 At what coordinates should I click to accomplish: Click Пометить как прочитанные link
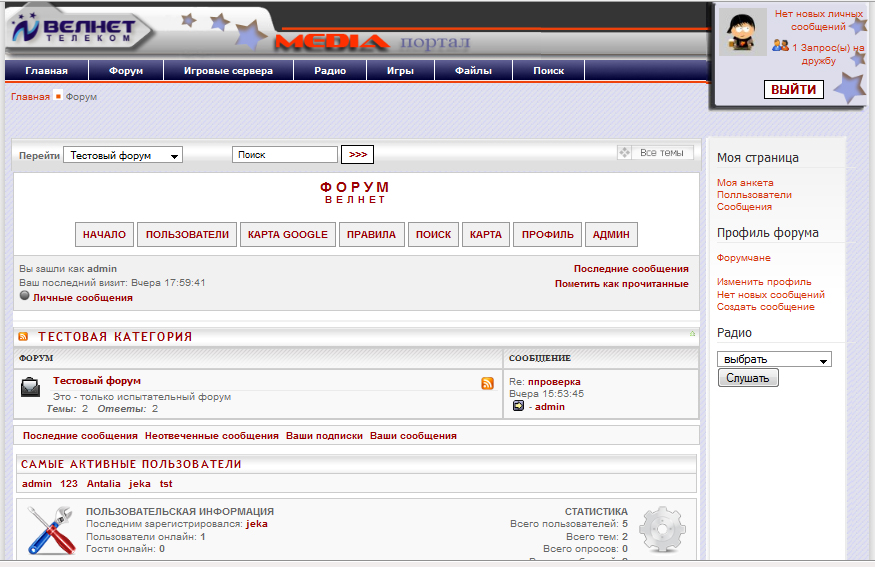tap(622, 284)
